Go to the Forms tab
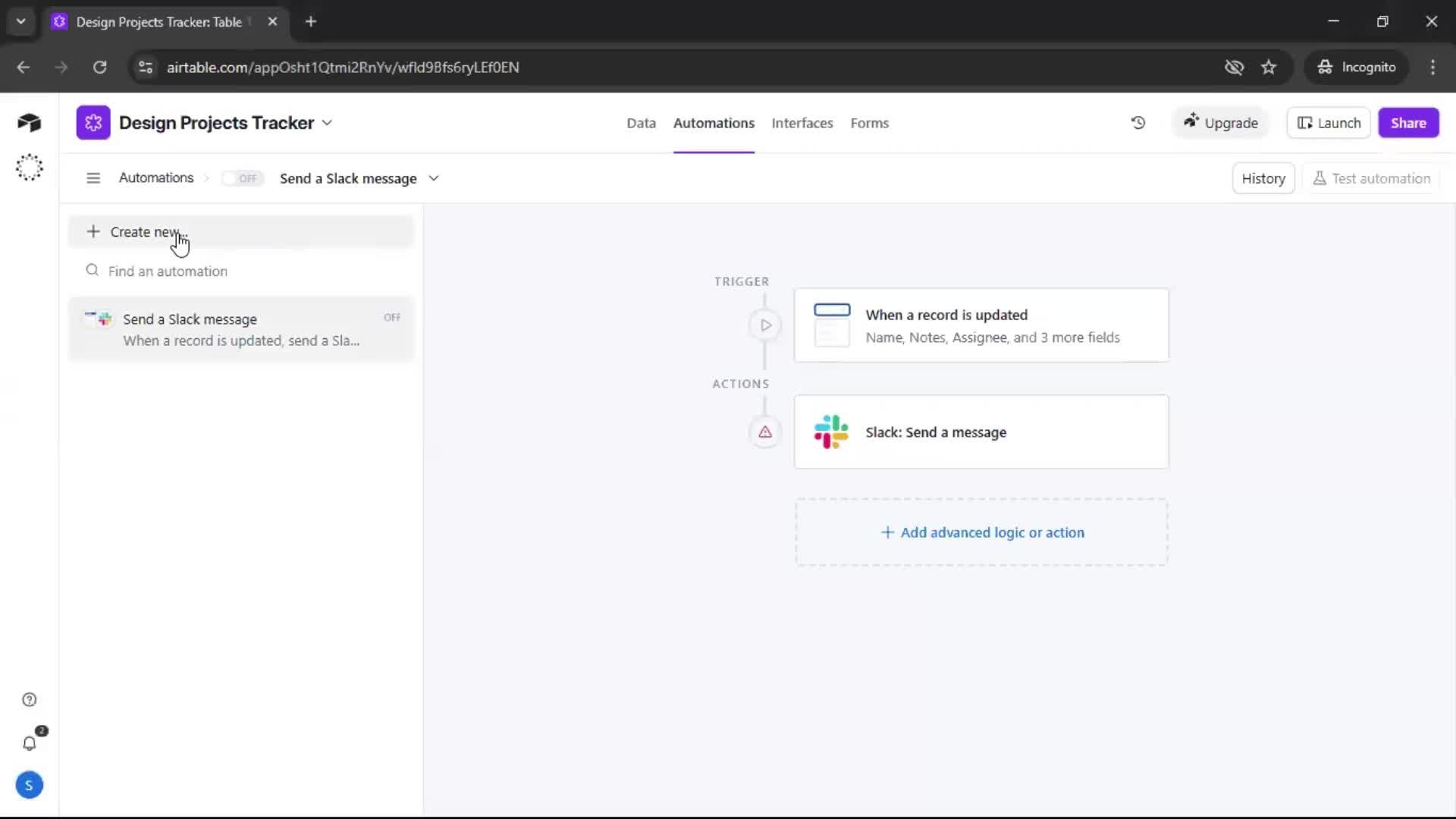Image resolution: width=1456 pixels, height=819 pixels. (x=869, y=123)
